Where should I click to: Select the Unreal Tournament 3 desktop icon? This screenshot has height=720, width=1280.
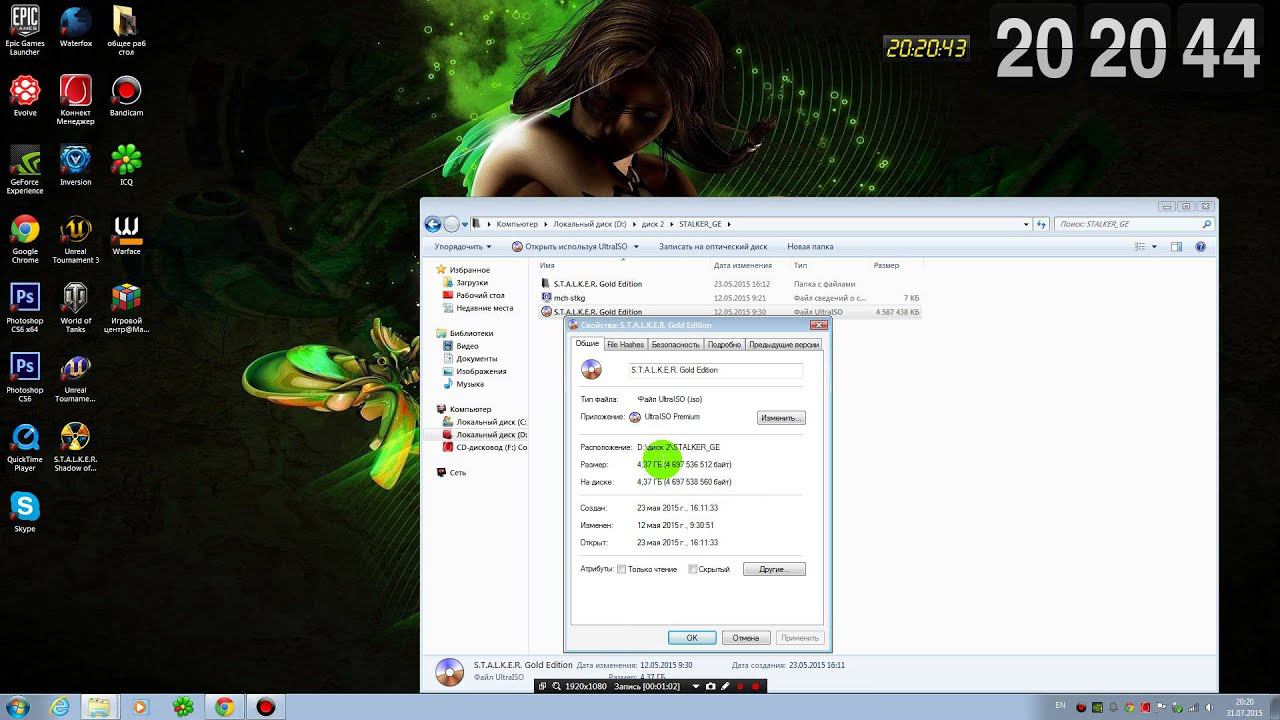point(75,240)
